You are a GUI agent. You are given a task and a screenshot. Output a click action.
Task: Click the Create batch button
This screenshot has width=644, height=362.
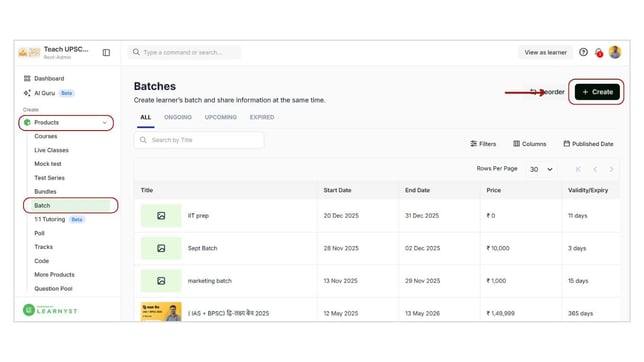597,92
